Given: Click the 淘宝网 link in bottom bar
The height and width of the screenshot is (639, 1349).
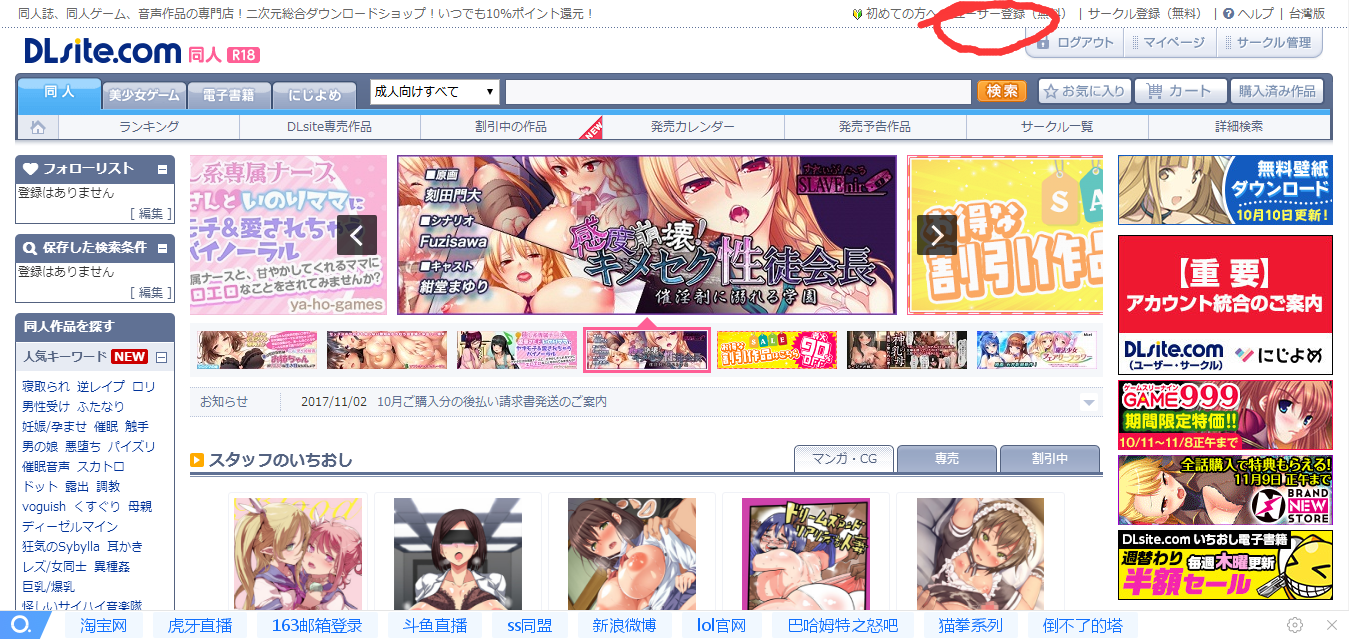Looking at the screenshot, I should 103,625.
